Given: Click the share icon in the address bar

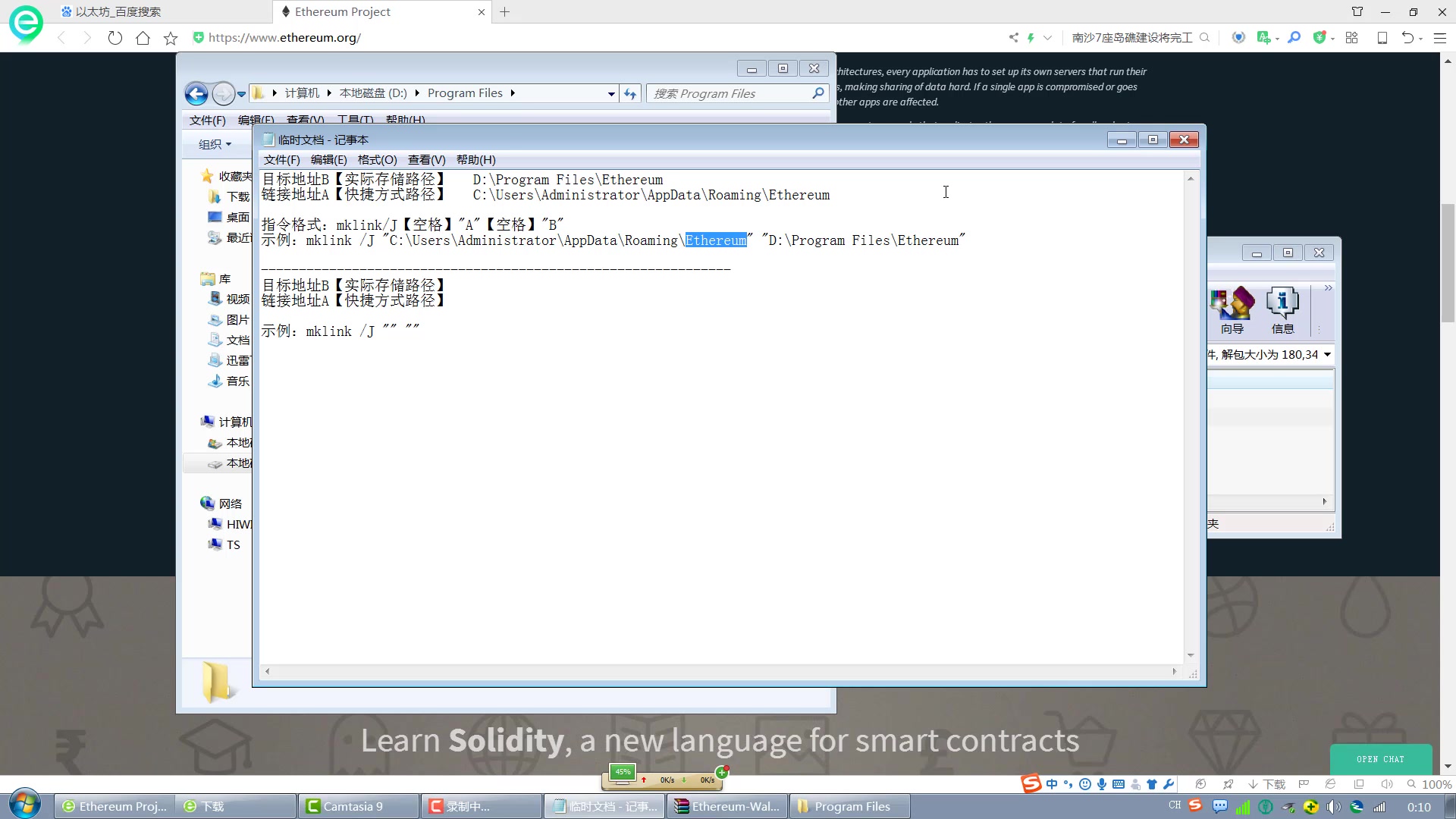Looking at the screenshot, I should (1013, 37).
